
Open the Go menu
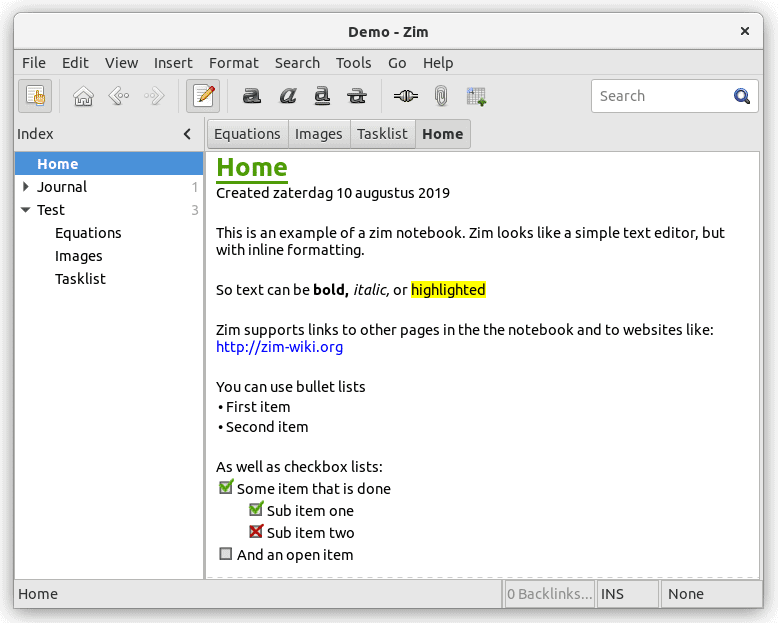pyautogui.click(x=397, y=63)
